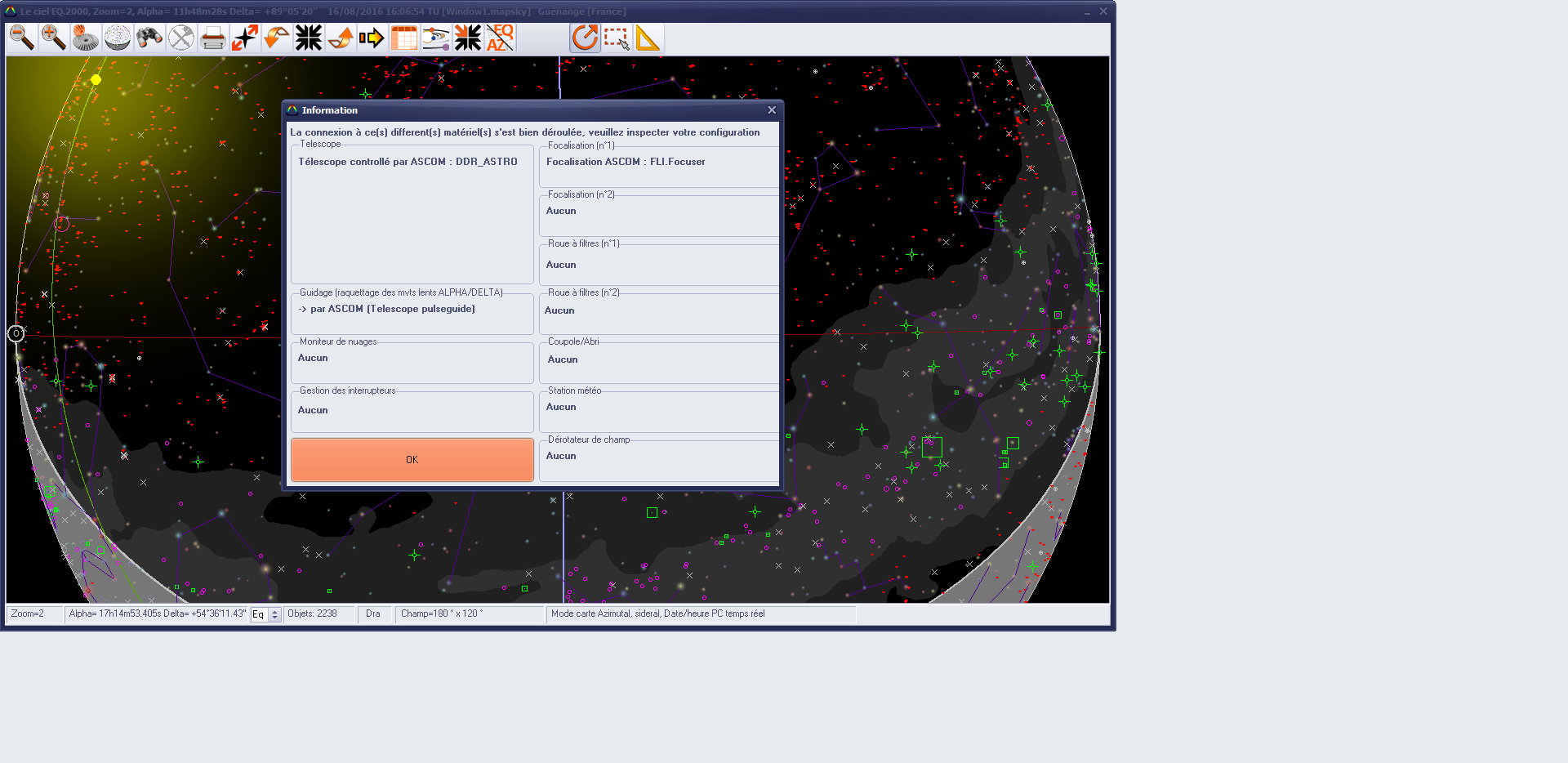The image size is (1568, 763).
Task: Enable the dashed rectangle selection tool
Action: coord(617,38)
